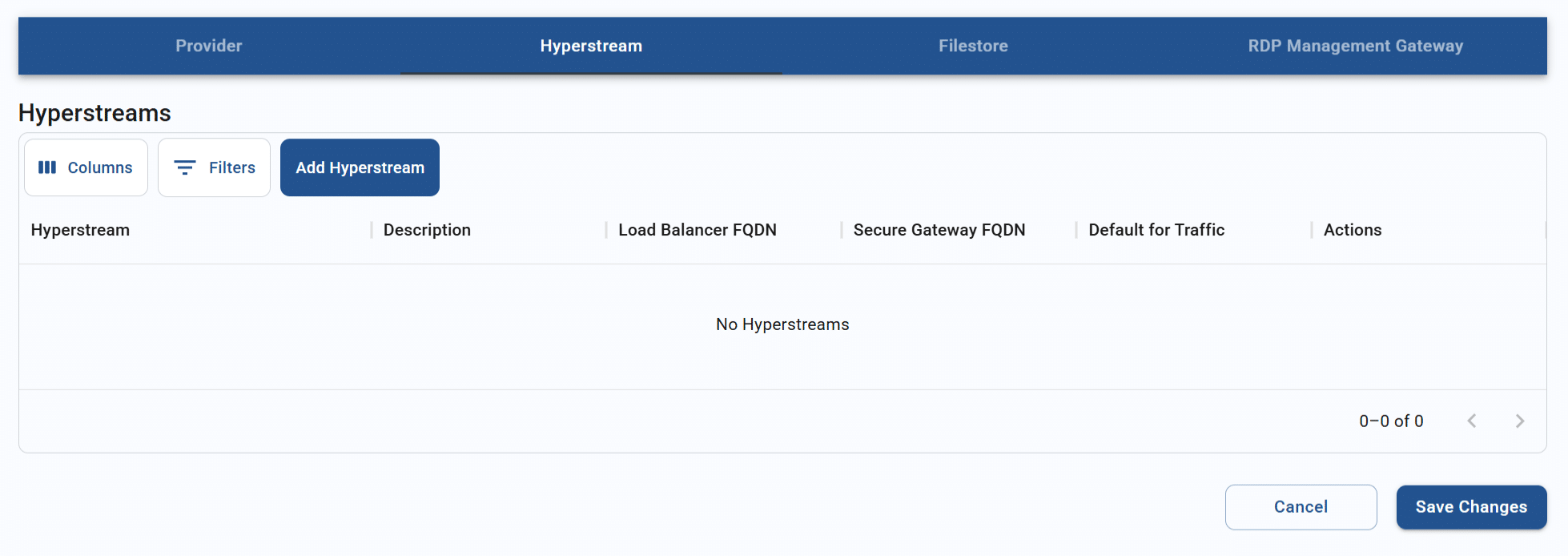
Task: Click the Columns panel icon
Action: click(47, 167)
